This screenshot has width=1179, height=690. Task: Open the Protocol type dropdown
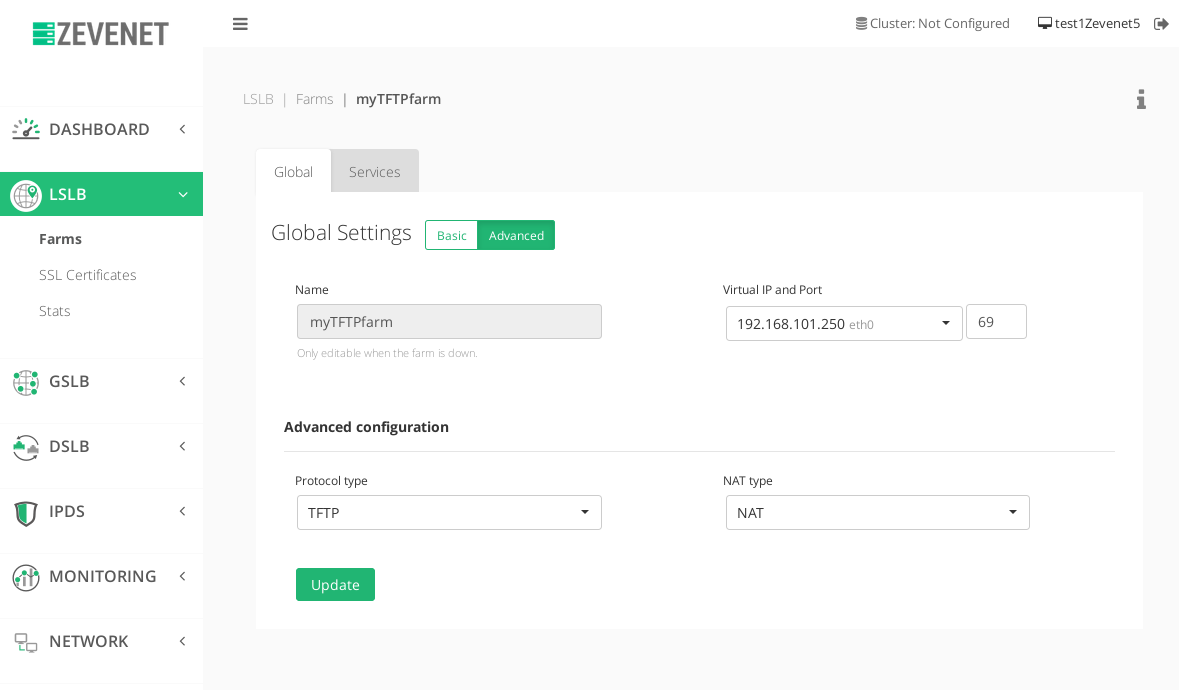pos(449,513)
